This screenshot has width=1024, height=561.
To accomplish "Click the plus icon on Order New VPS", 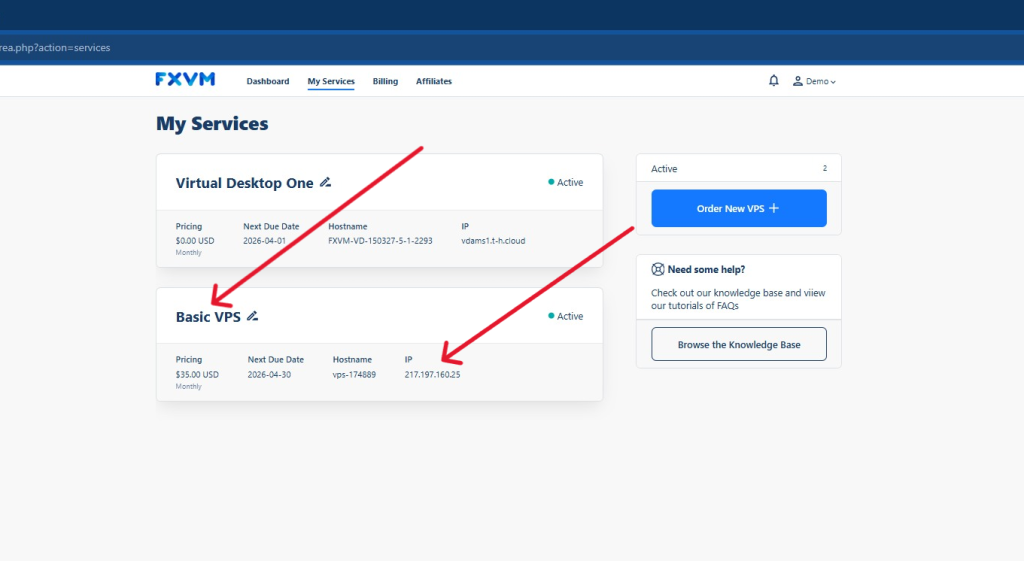I will pos(774,208).
